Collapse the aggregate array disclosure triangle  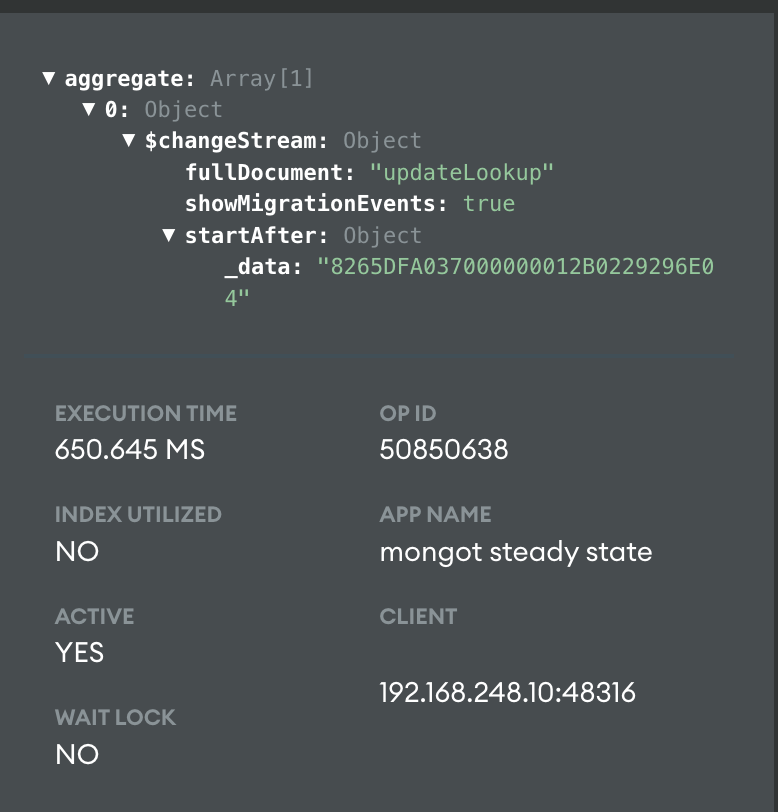pyautogui.click(x=48, y=78)
